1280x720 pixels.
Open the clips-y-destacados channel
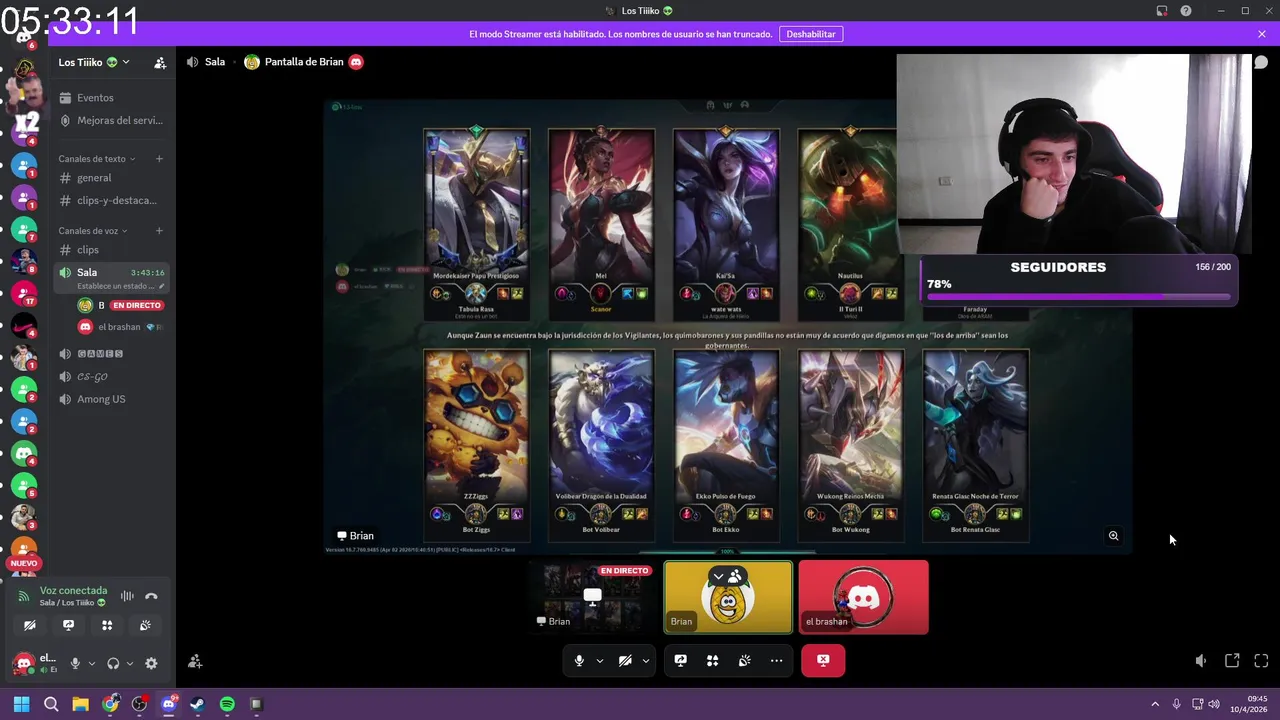point(111,200)
